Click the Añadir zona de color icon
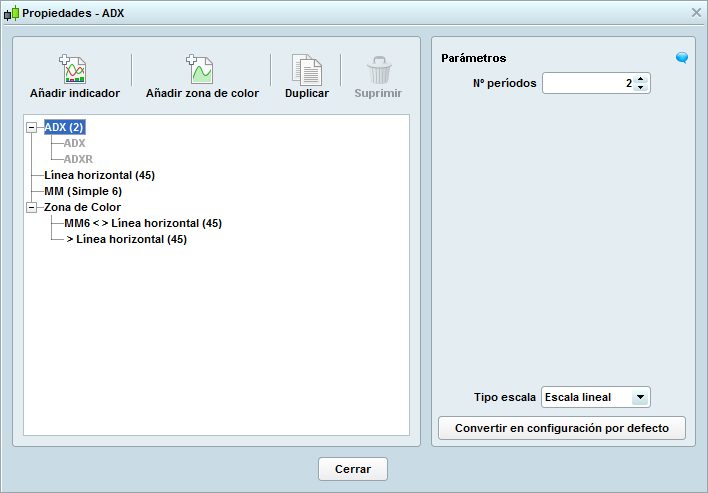This screenshot has width=708, height=493. [x=201, y=70]
